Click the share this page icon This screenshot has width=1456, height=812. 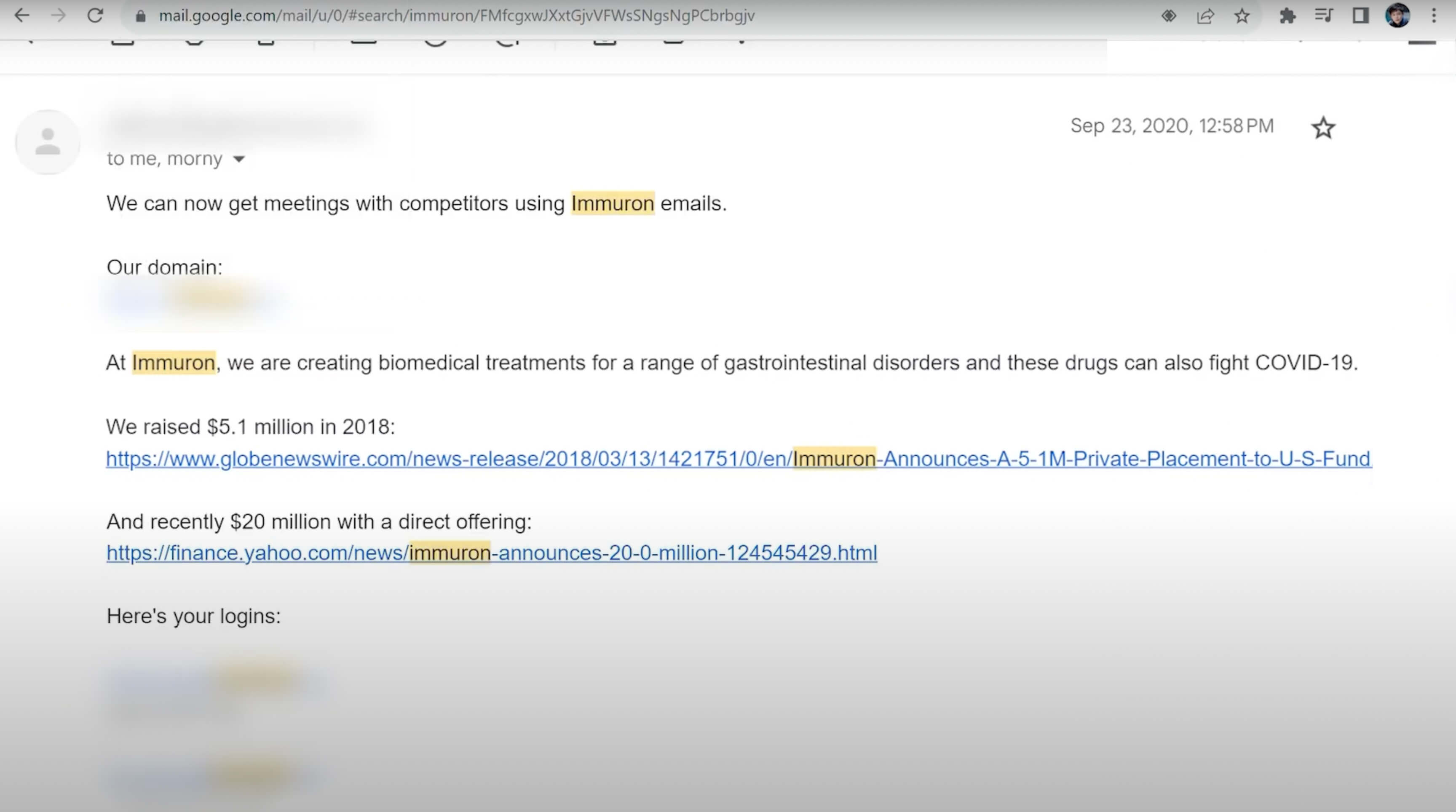click(1205, 16)
